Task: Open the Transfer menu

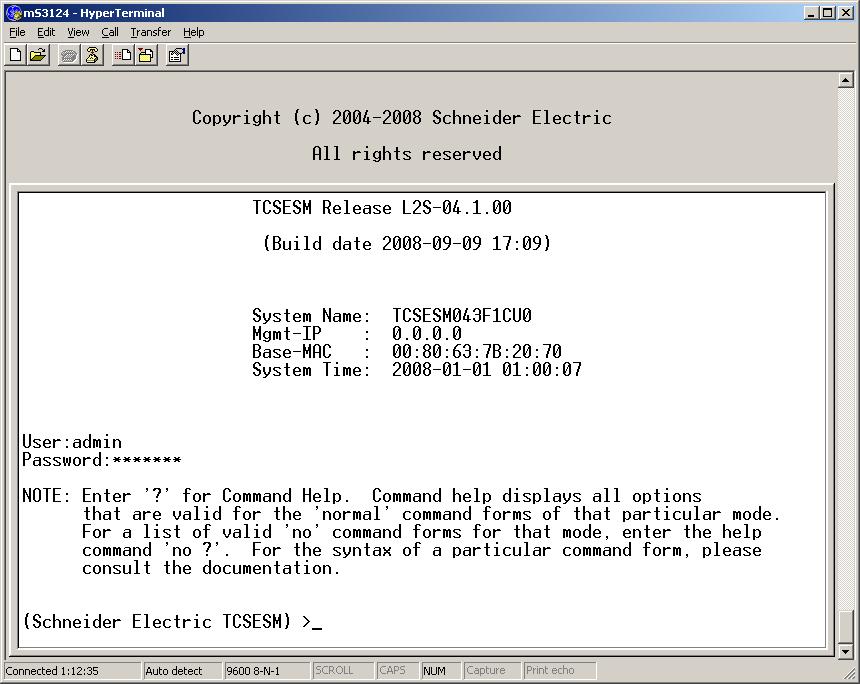Action: pos(150,32)
